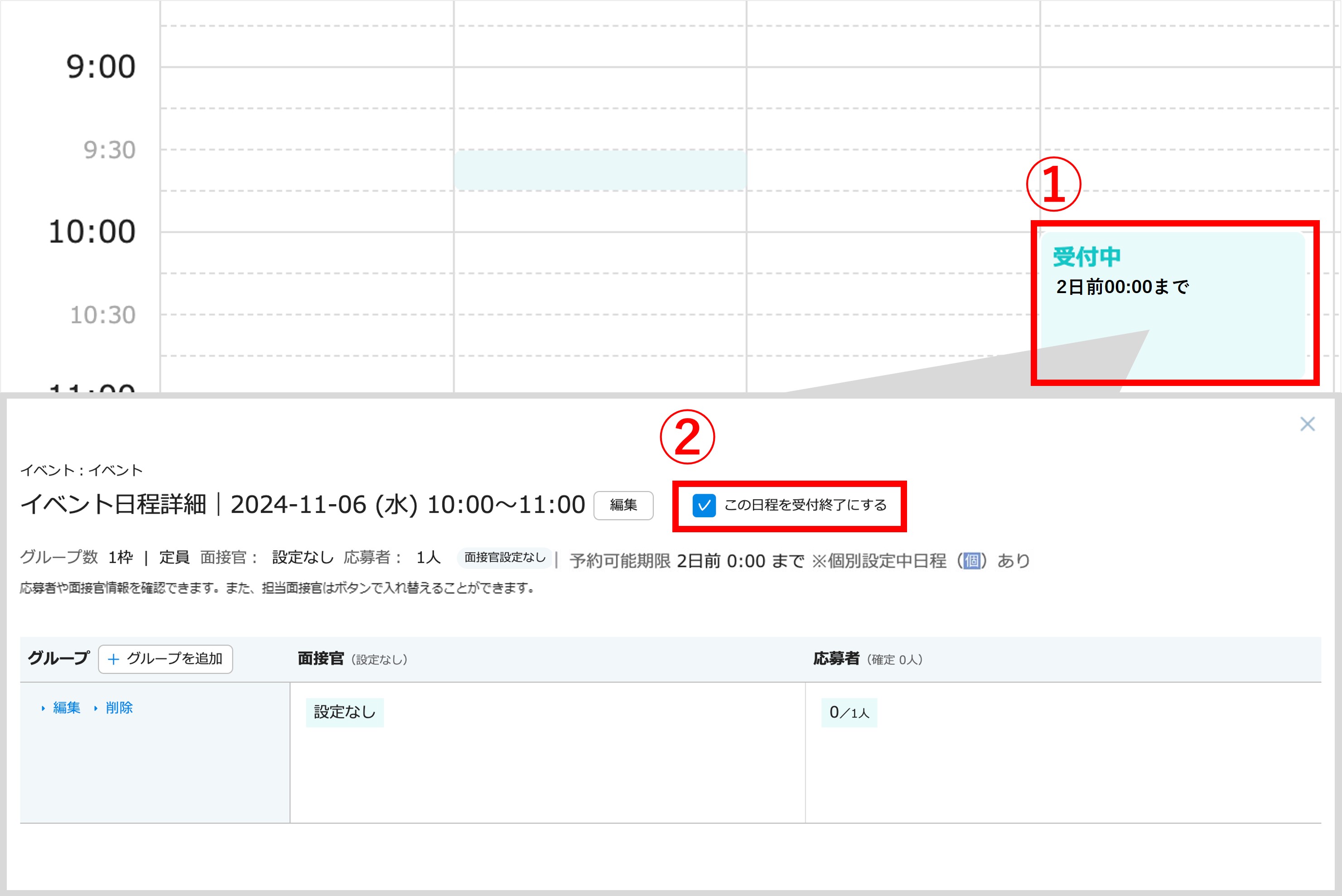Click the 0/1人 applicant count cell
This screenshot has width=1342, height=896.
(x=849, y=713)
